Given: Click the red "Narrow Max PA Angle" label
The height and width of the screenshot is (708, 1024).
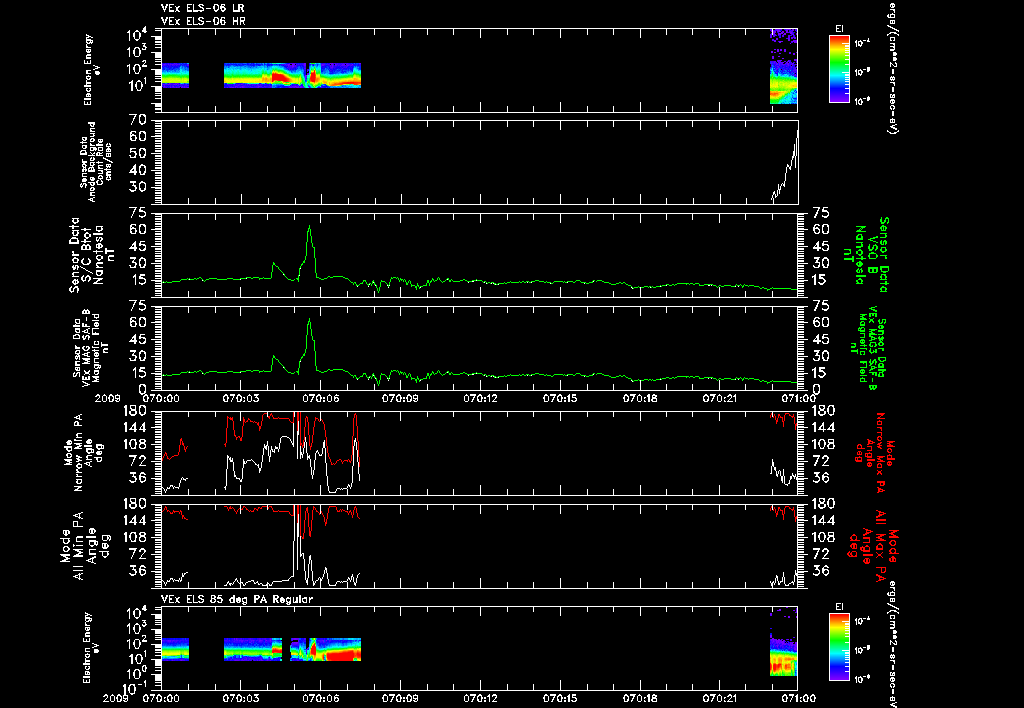Looking at the screenshot, I should [873, 452].
